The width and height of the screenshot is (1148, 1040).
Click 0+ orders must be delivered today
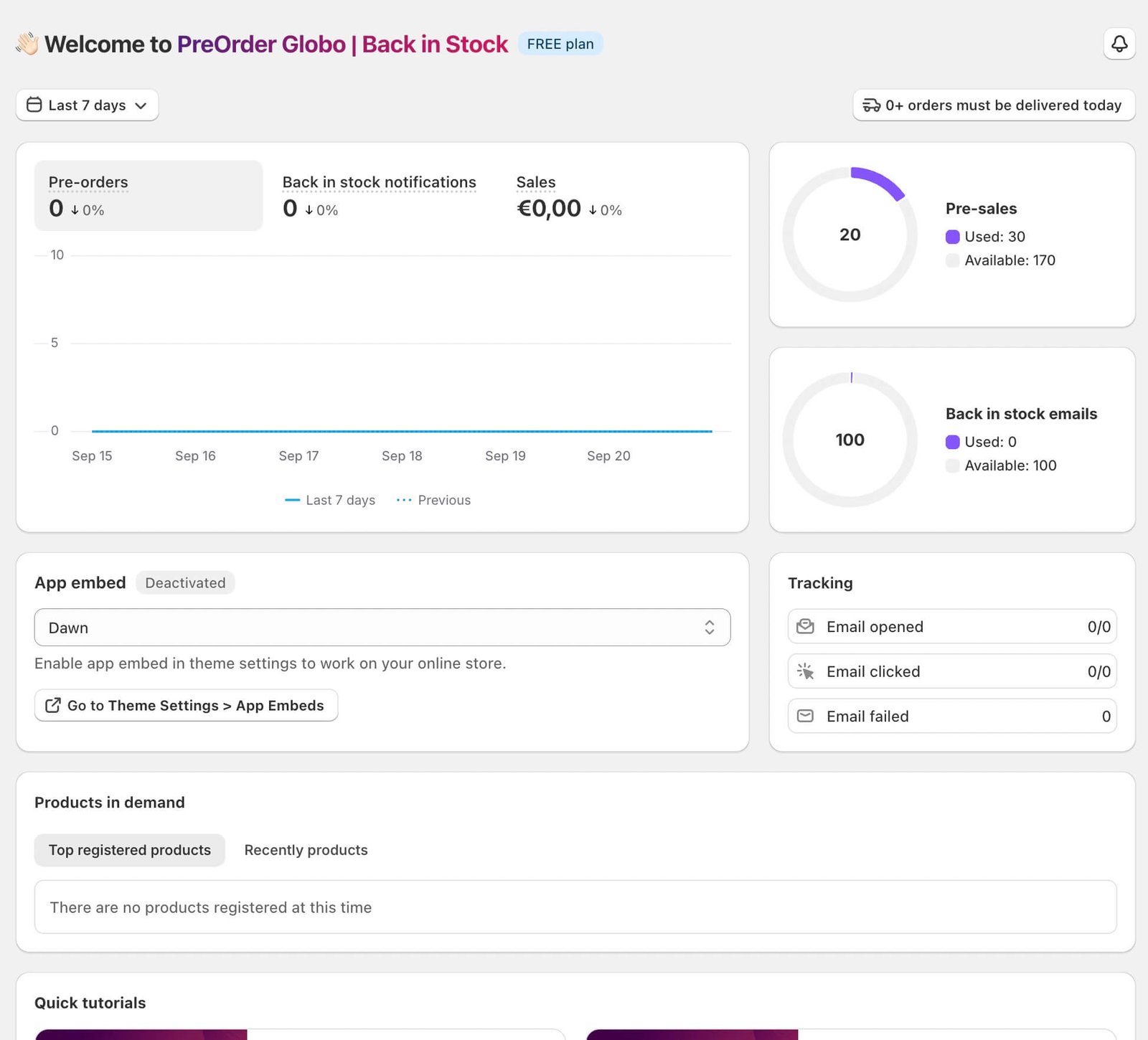(994, 105)
